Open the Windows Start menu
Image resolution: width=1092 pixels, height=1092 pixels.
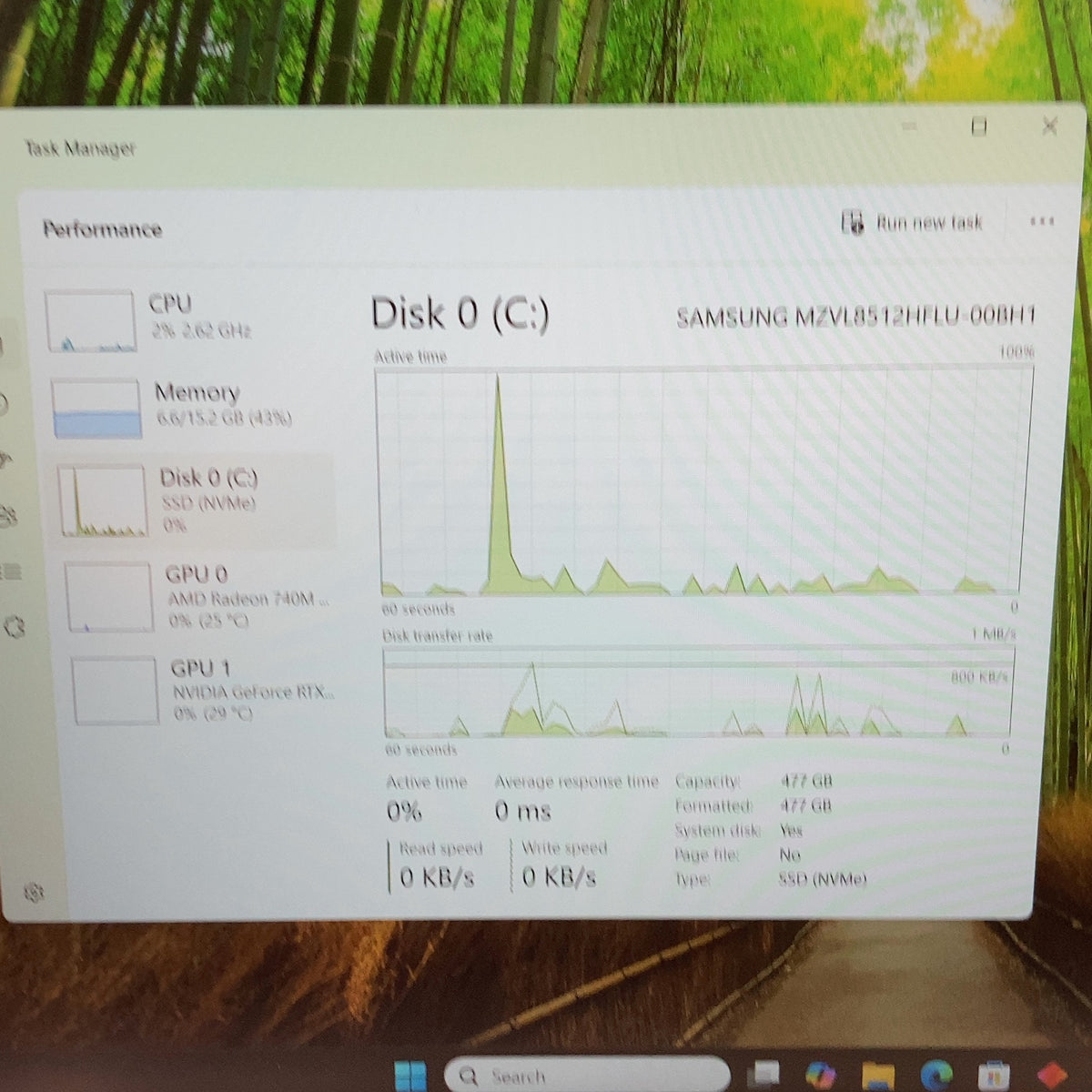tap(410, 1076)
